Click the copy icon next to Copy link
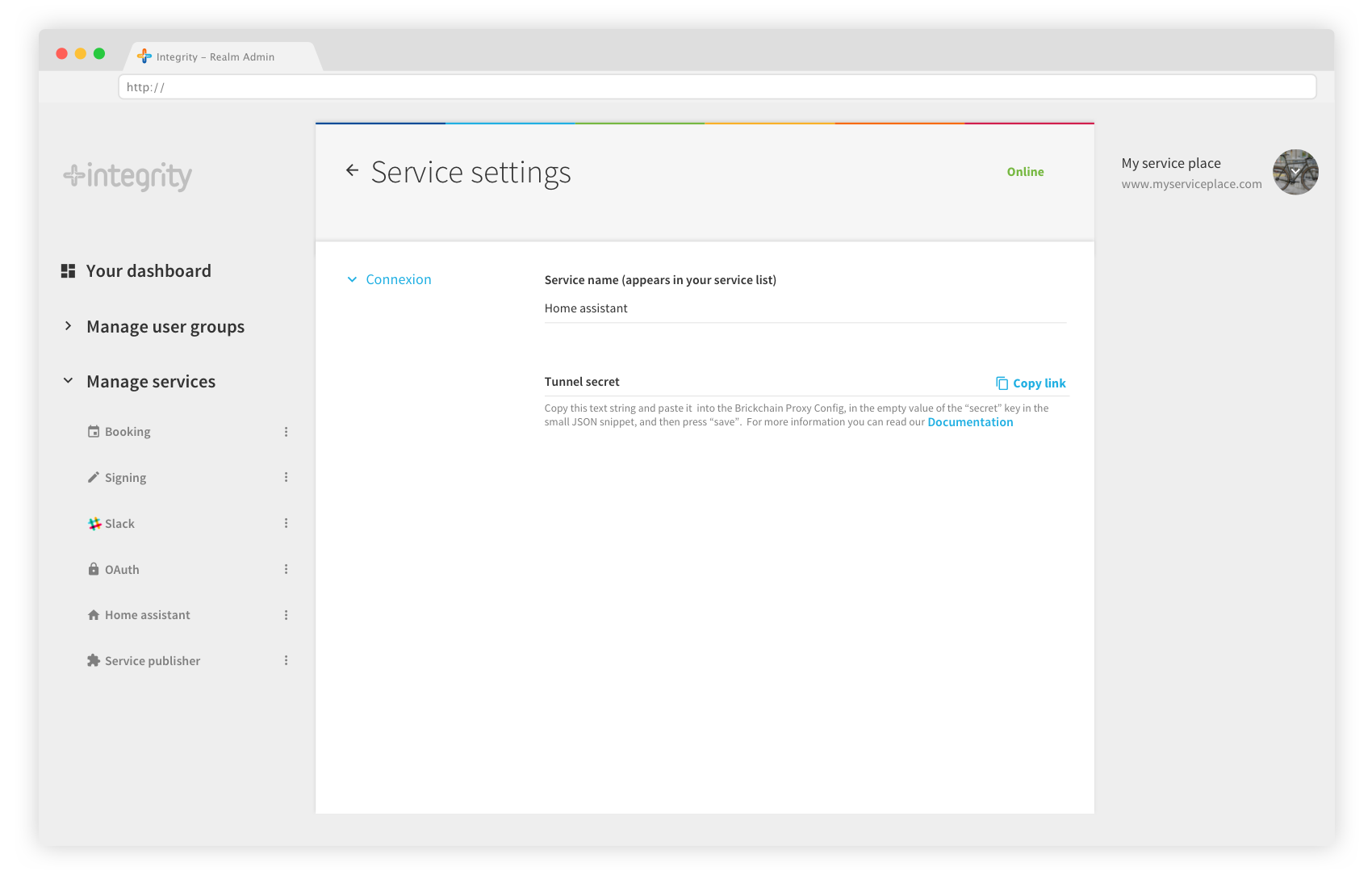The height and width of the screenshot is (875, 1372). pyautogui.click(x=1002, y=383)
